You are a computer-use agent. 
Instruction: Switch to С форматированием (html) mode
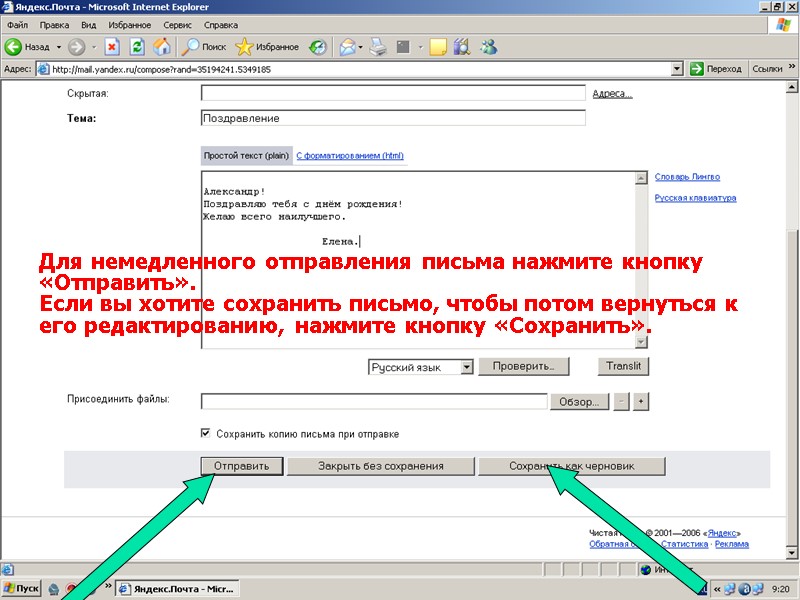point(350,156)
